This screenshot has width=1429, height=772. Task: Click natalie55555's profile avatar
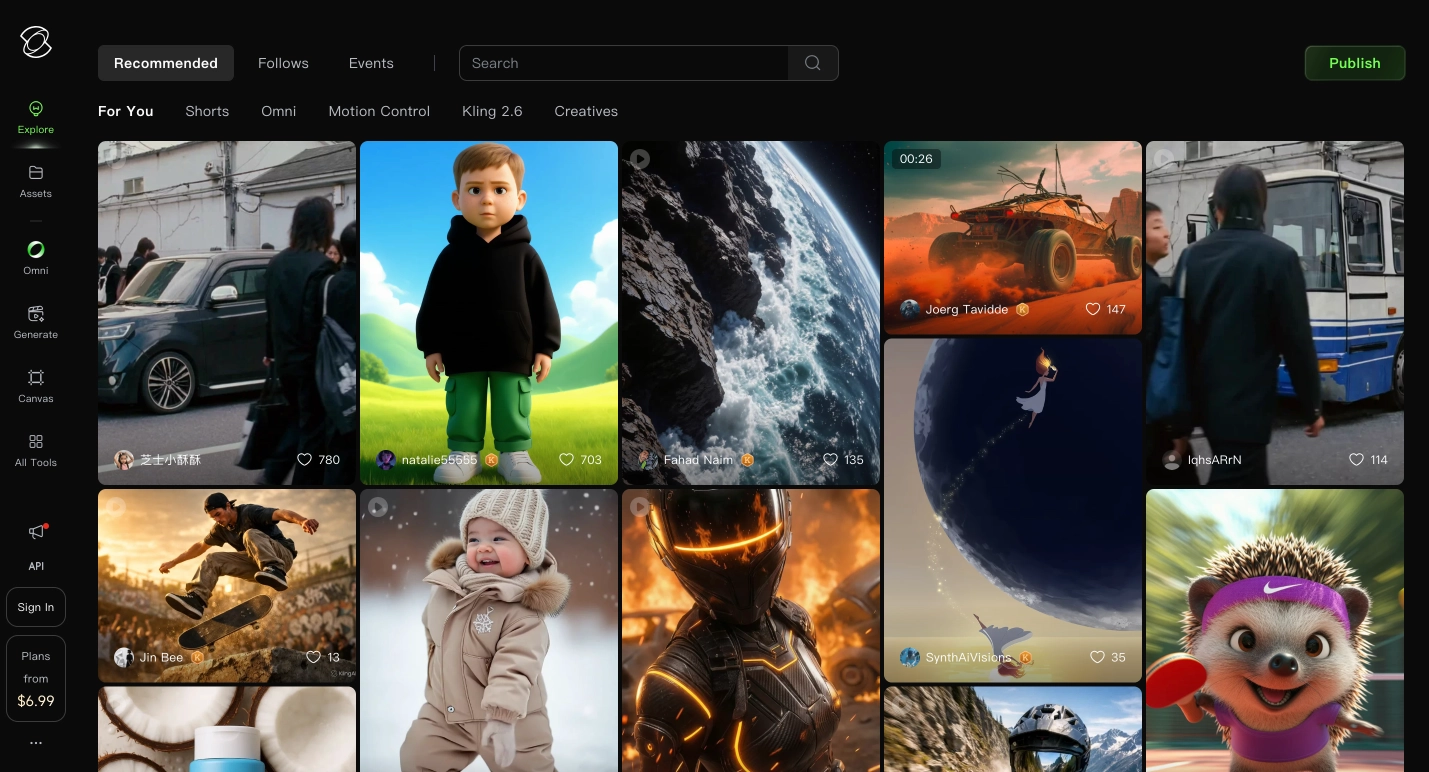pyautogui.click(x=386, y=460)
